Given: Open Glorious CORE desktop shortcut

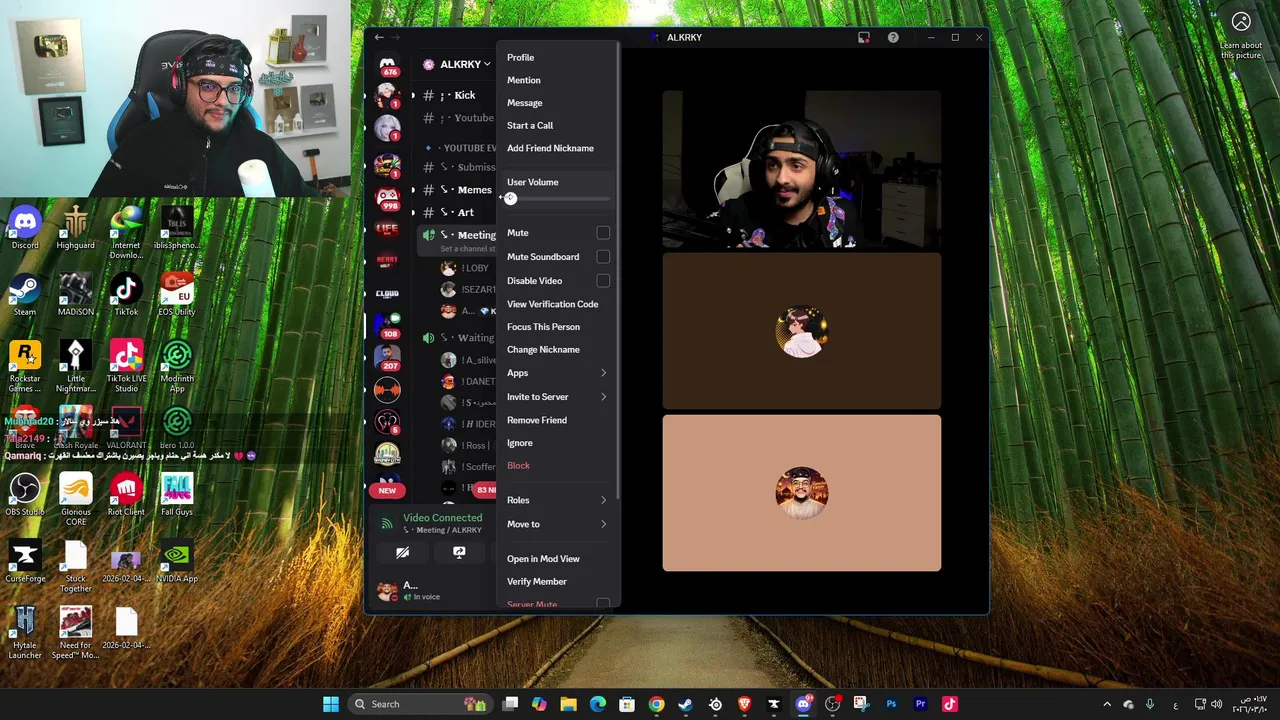Looking at the screenshot, I should point(76,500).
